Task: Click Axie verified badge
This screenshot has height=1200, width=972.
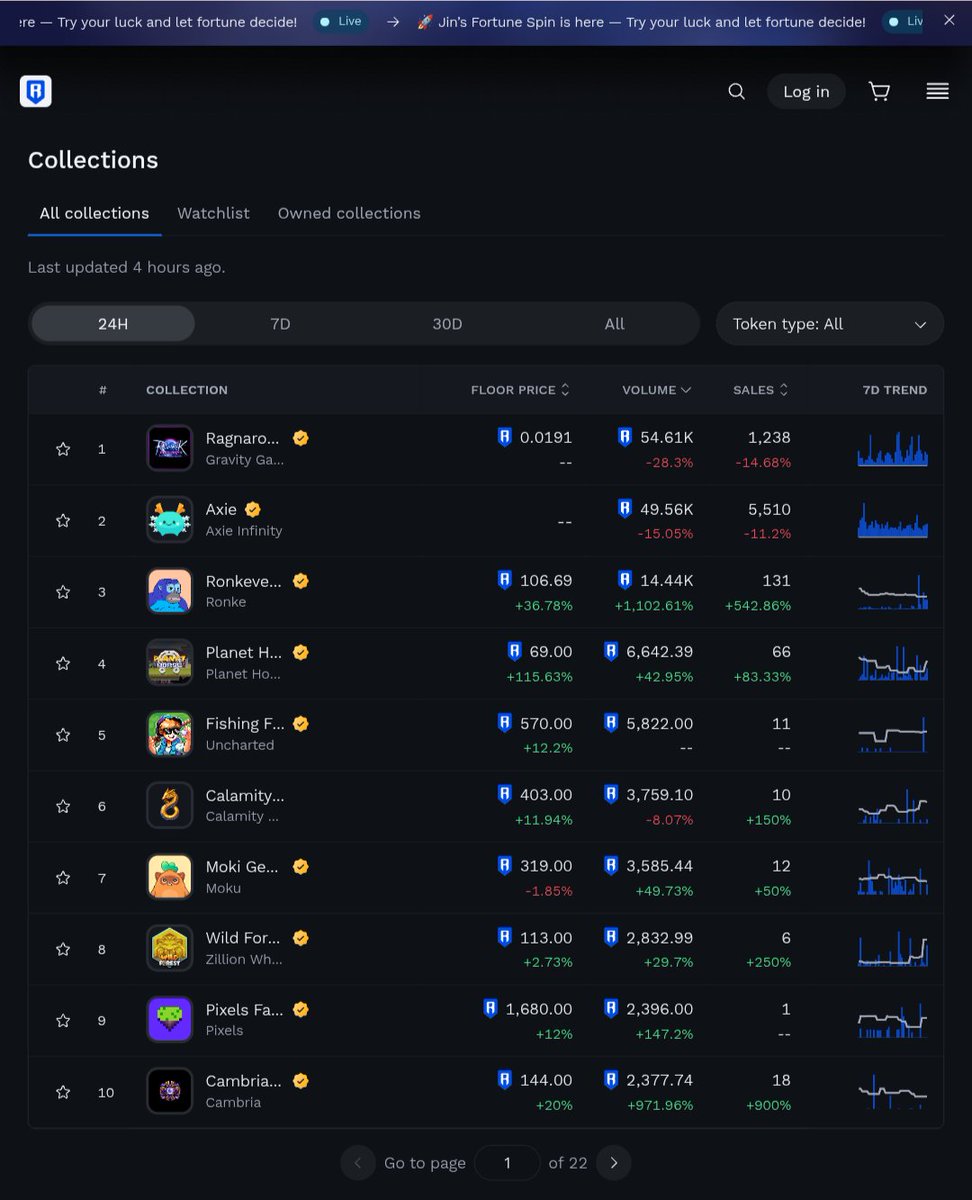Action: point(253,509)
